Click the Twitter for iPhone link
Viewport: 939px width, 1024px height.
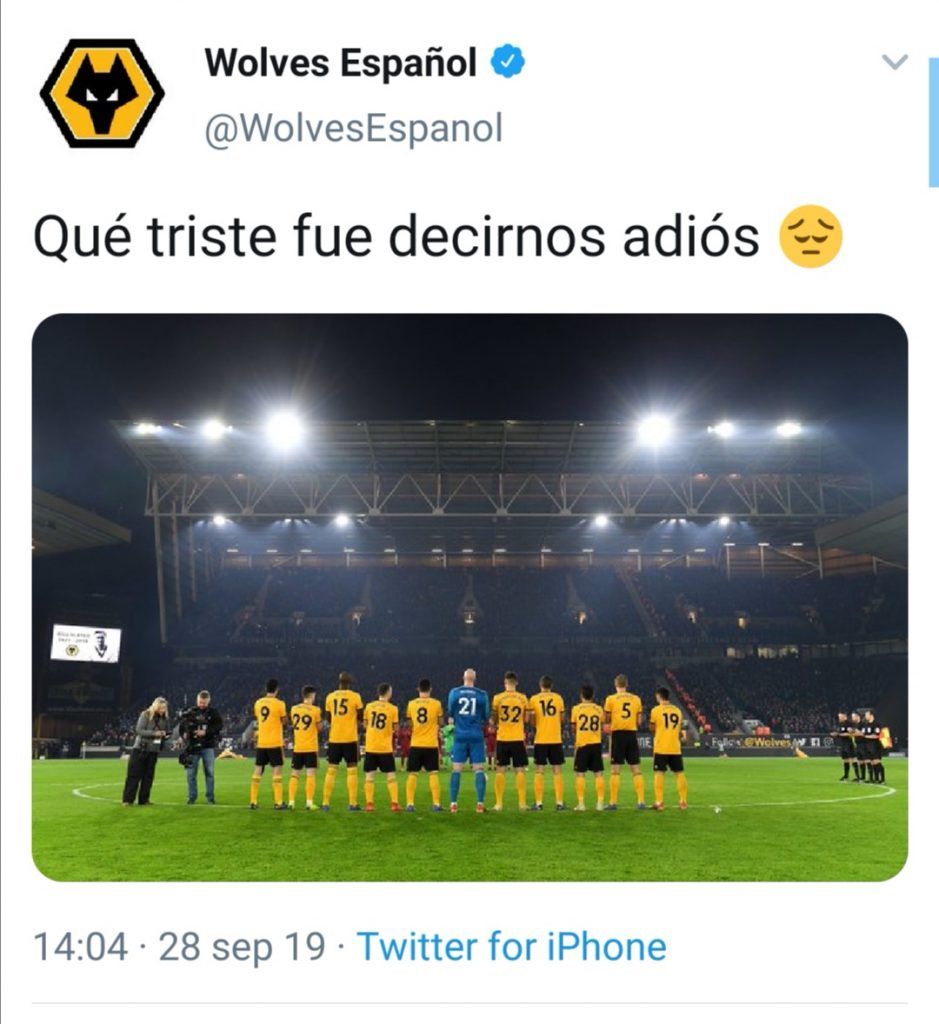click(512, 946)
